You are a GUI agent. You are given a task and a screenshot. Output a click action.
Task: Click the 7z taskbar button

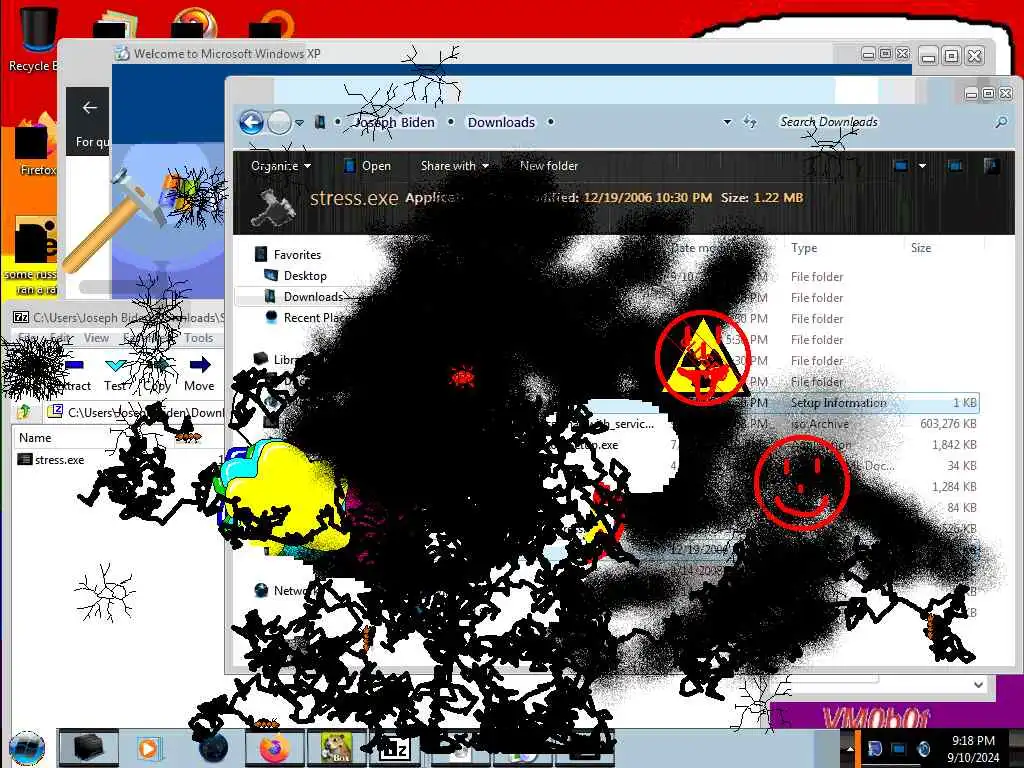[395, 748]
